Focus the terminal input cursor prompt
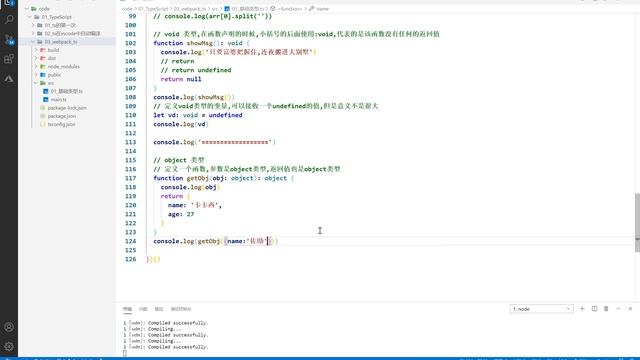 [x=125, y=353]
